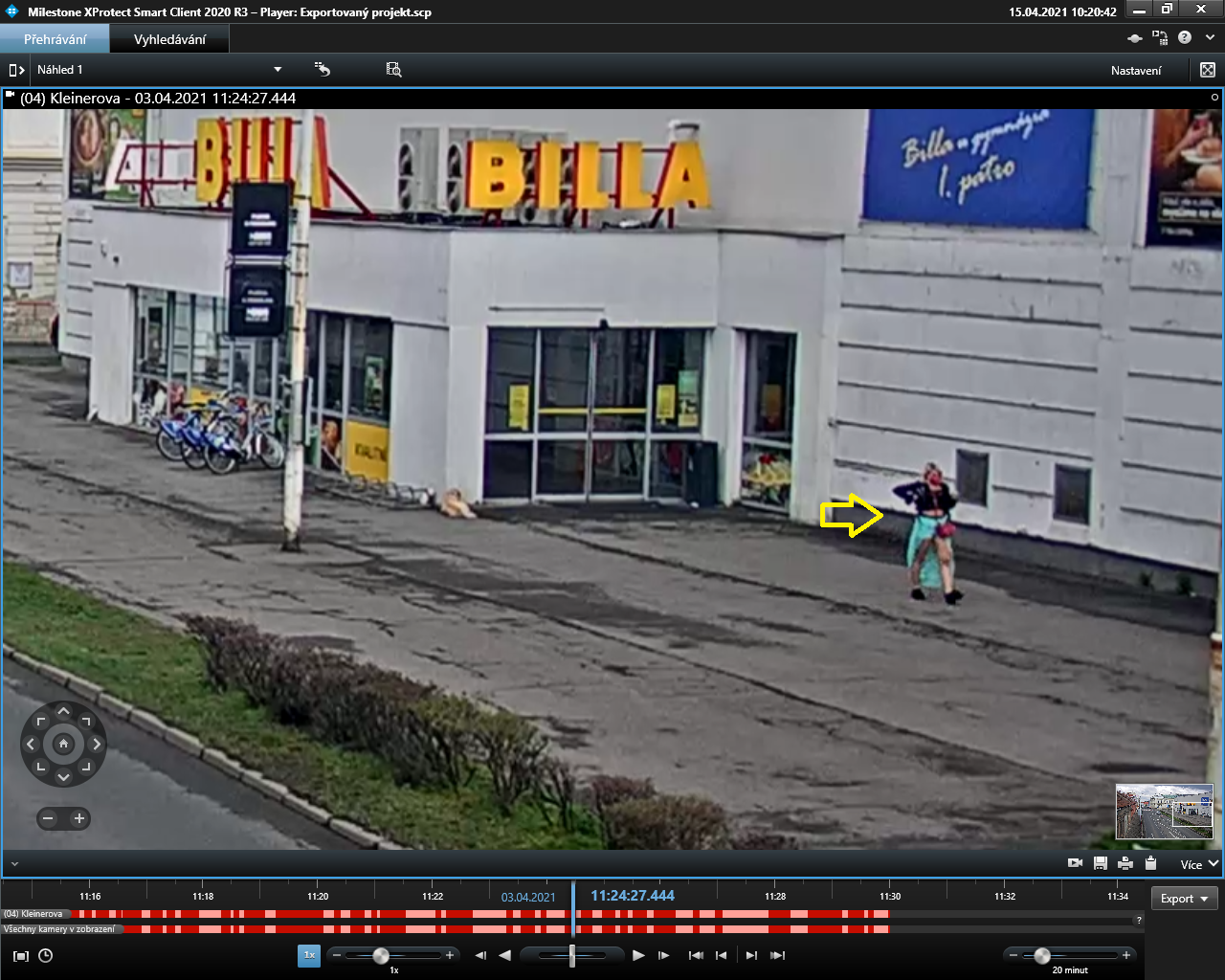Click the play reverse button
This screenshot has height=980, width=1225.
point(505,955)
